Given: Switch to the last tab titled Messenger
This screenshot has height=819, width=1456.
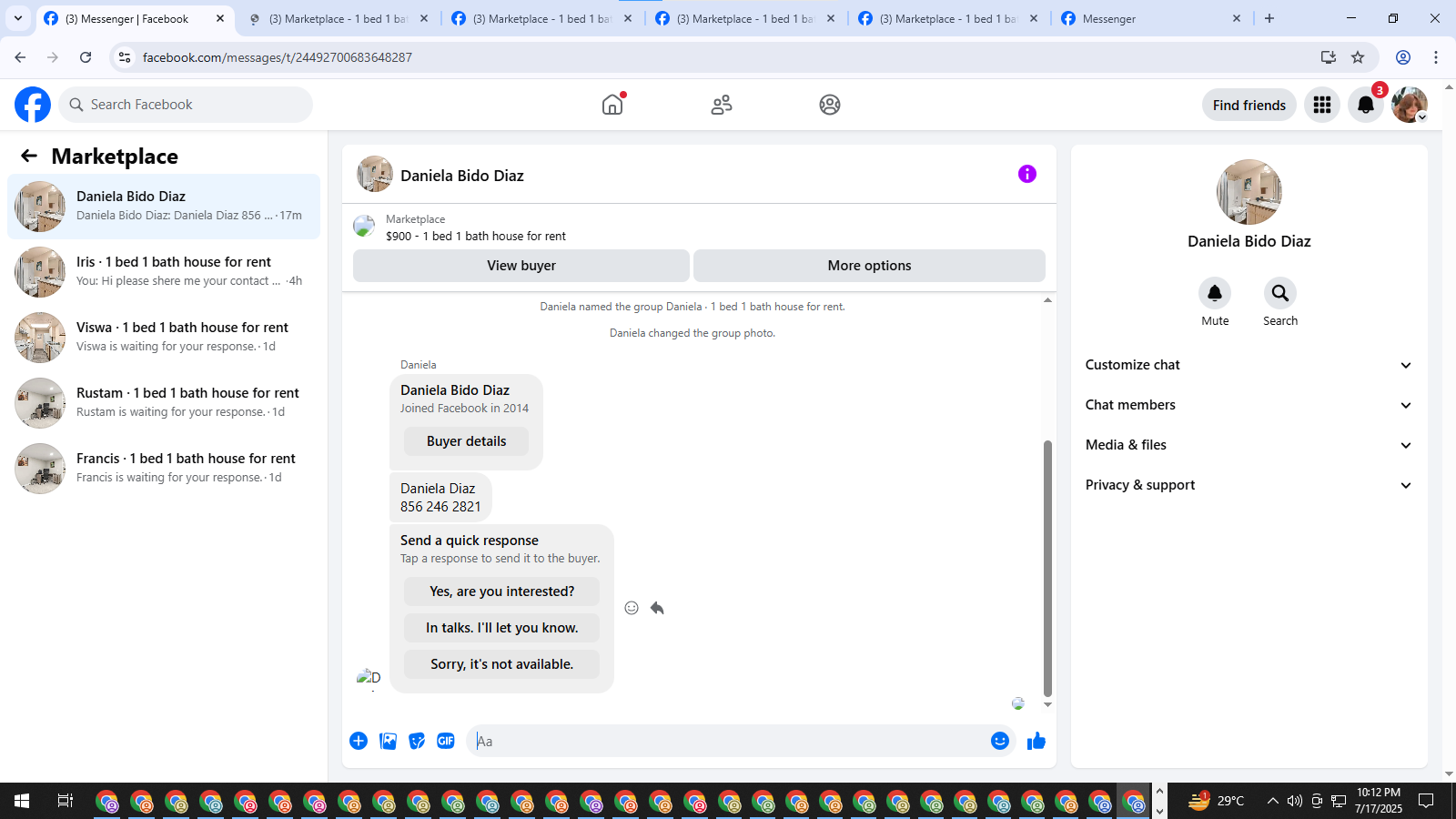Looking at the screenshot, I should (1153, 18).
